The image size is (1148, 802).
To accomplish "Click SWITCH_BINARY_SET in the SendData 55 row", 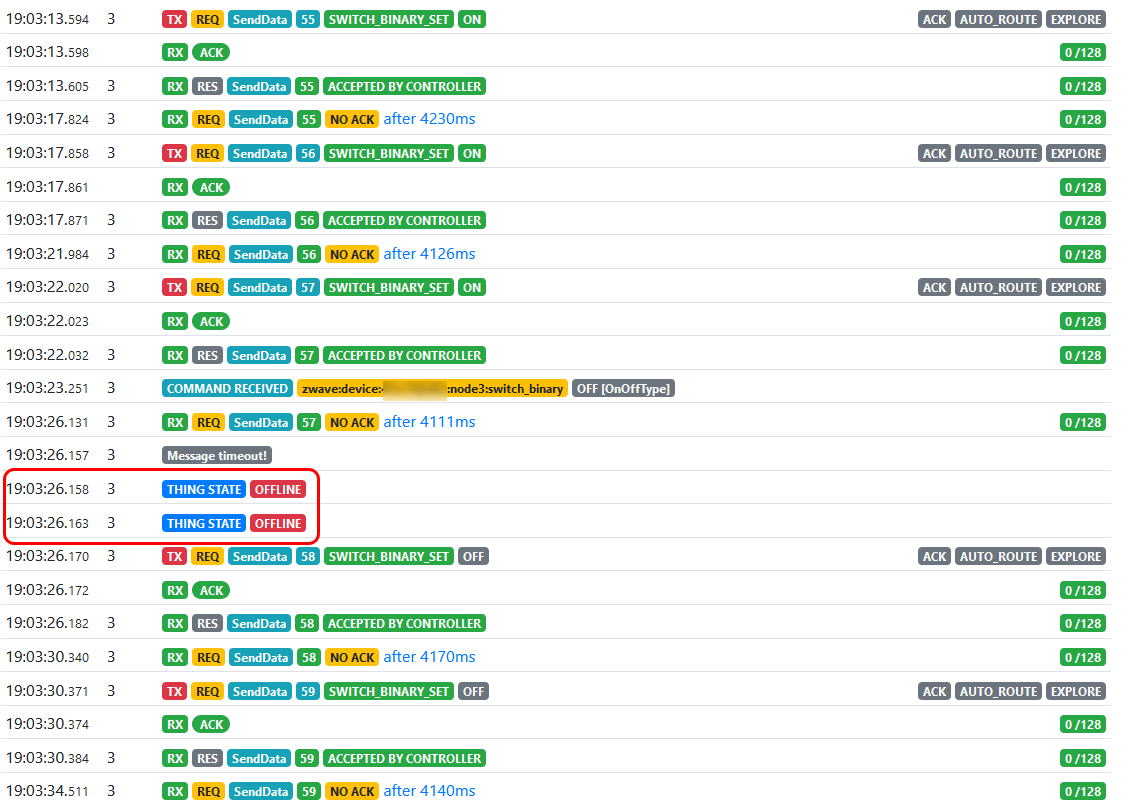I will pos(388,20).
